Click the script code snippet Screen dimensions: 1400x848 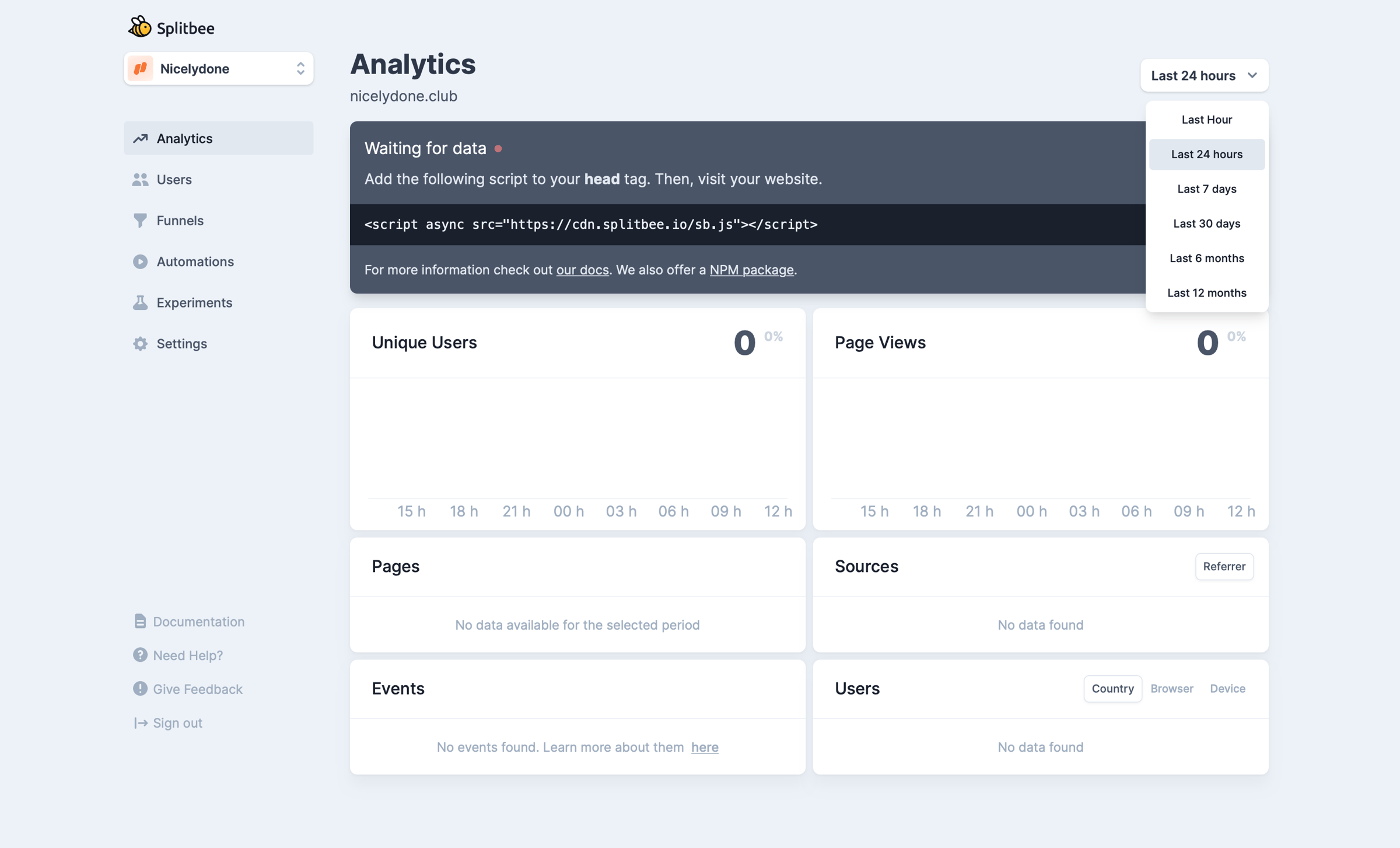[x=590, y=225]
